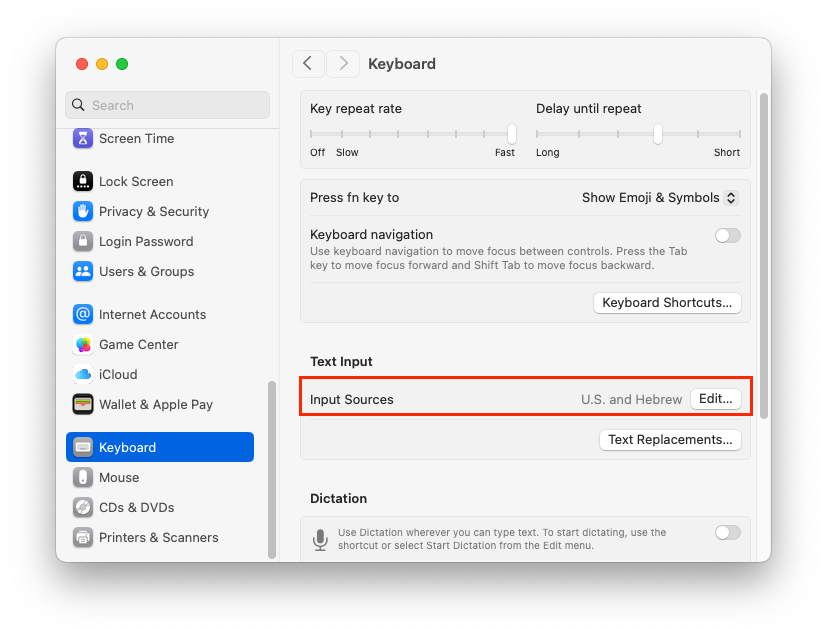Screen dimensions: 827x636
Task: Click the 'Slow' label under repeat rate
Action: click(347, 152)
